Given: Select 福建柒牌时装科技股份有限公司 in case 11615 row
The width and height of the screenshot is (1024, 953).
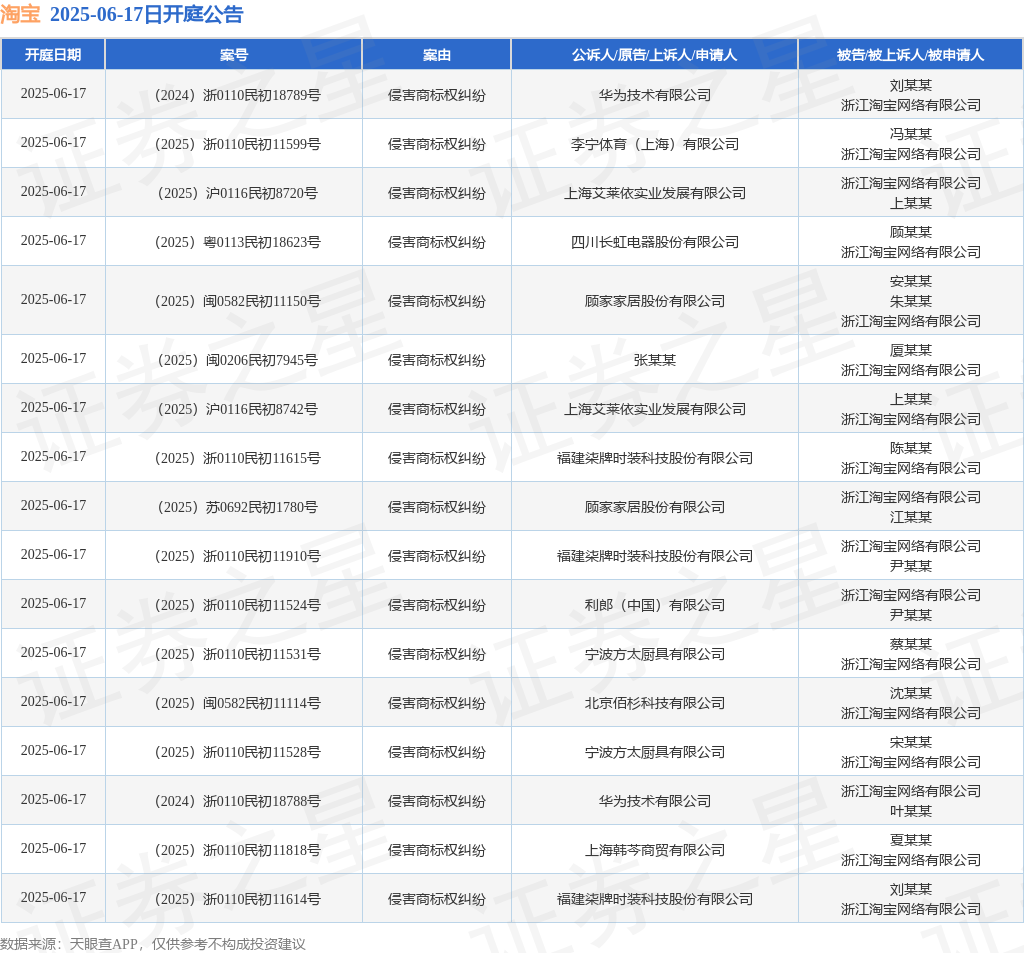Looking at the screenshot, I should pos(654,458).
